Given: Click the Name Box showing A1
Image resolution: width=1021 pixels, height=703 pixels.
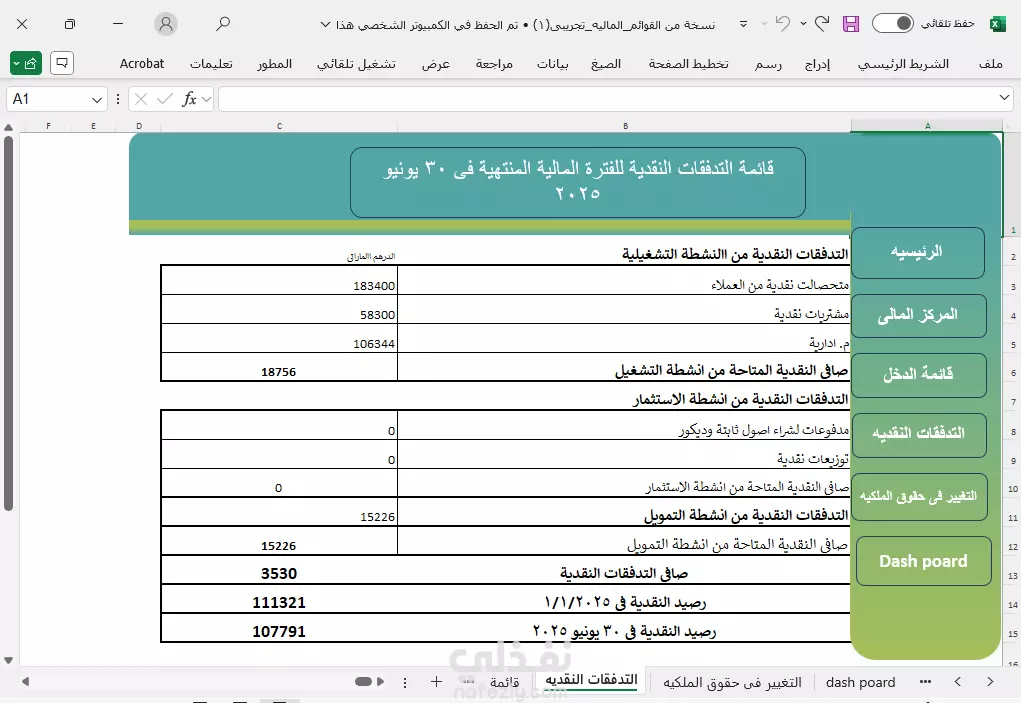Looking at the screenshot, I should (x=48, y=99).
